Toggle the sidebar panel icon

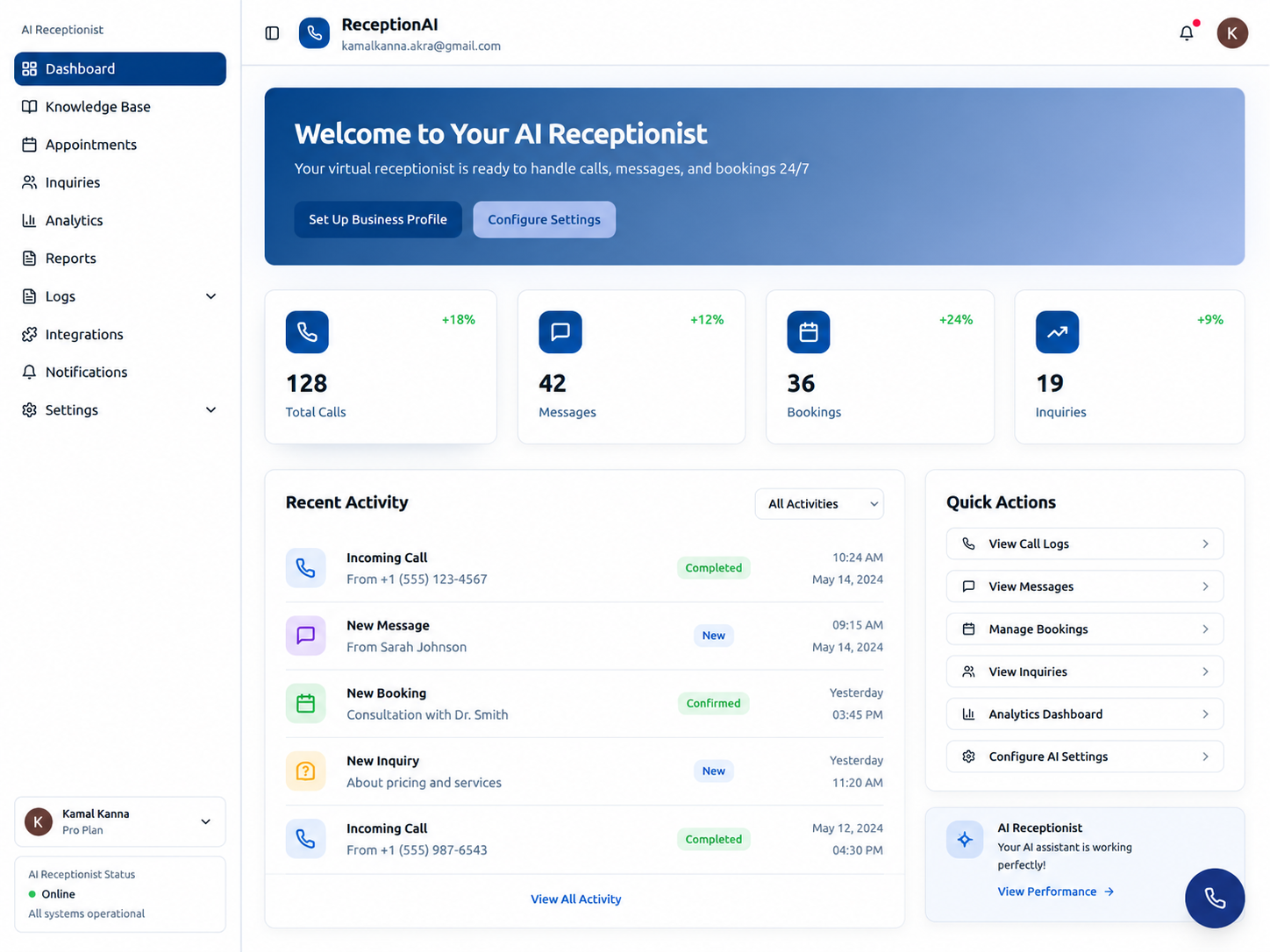click(272, 33)
